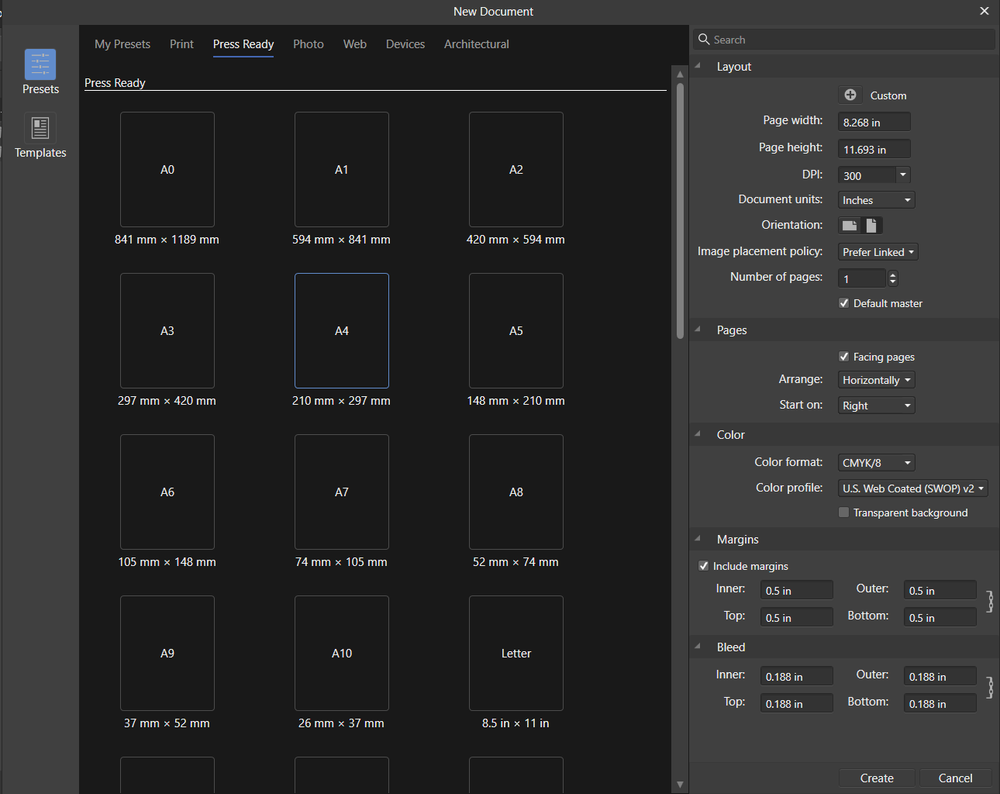Click the bleed Bottom field
1000x794 pixels.
click(x=940, y=703)
